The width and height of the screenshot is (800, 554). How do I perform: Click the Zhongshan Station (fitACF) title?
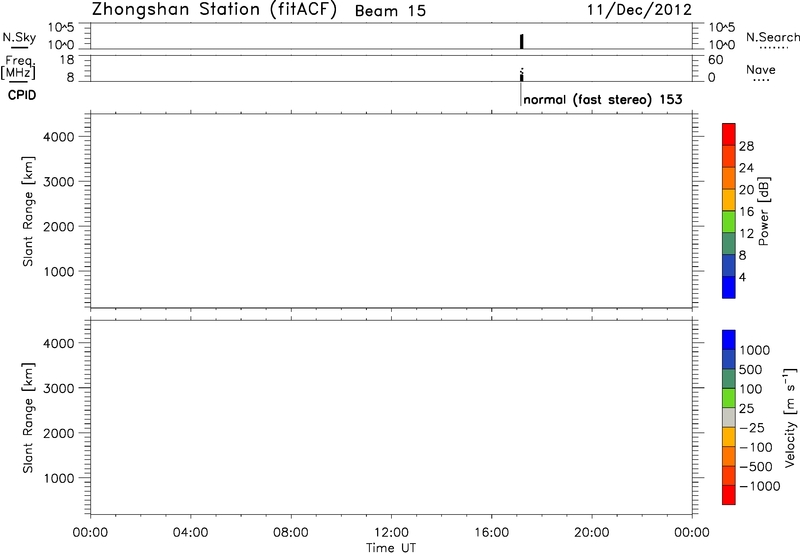(x=214, y=10)
